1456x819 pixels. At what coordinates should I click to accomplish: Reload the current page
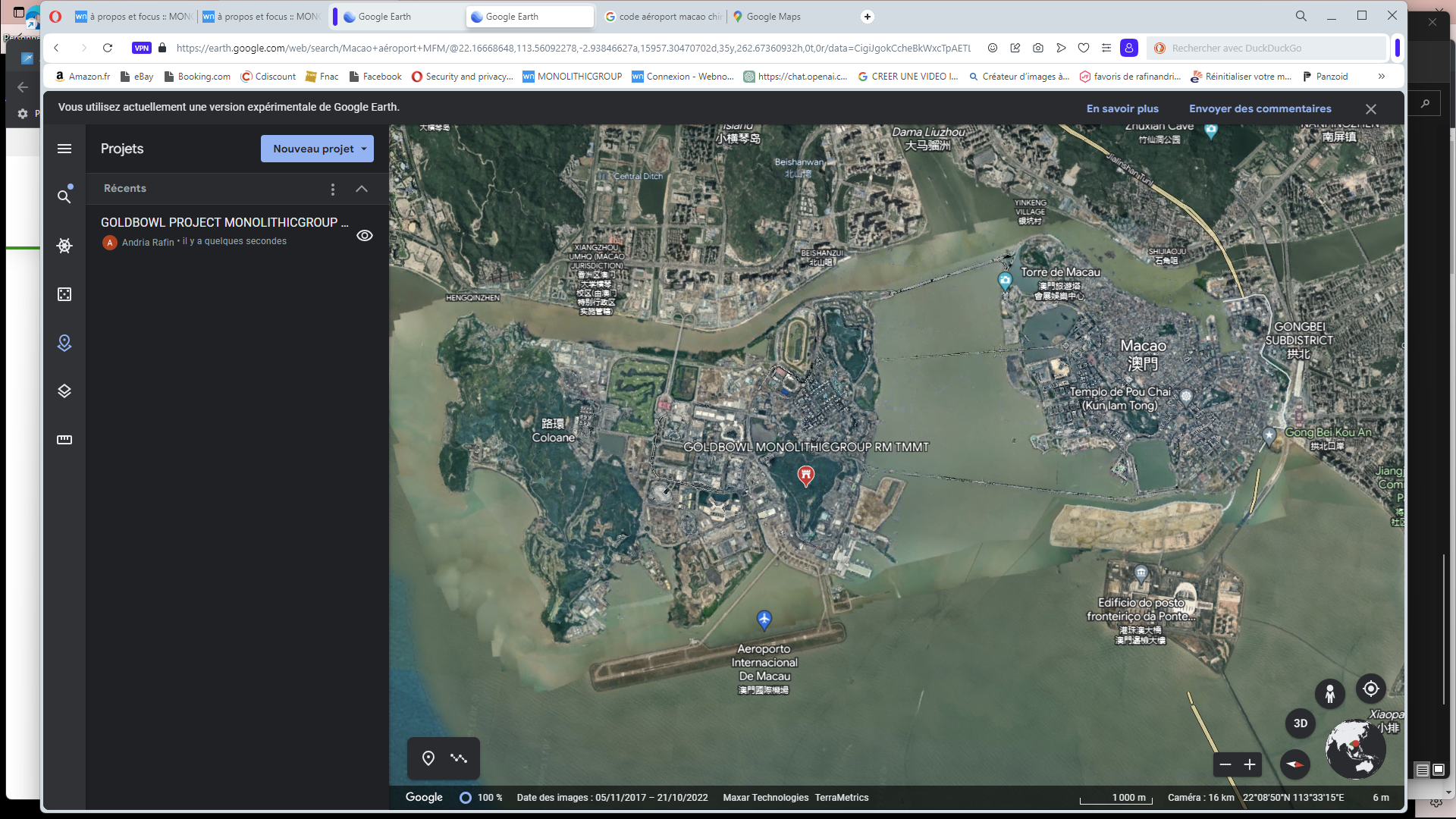[108, 48]
